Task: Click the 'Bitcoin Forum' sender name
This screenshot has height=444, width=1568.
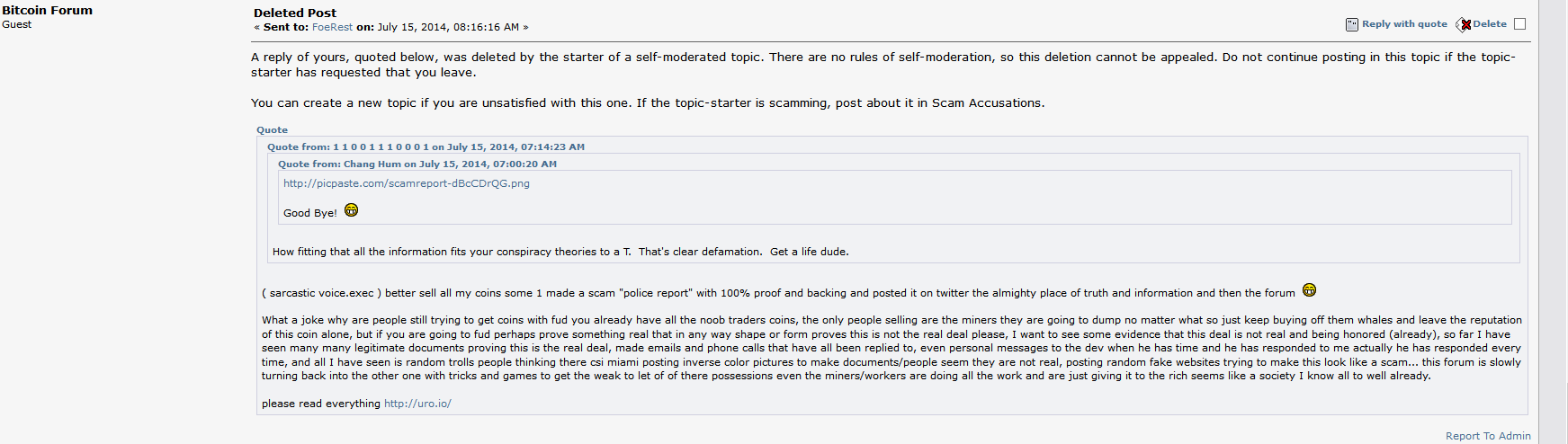Action: coord(47,10)
